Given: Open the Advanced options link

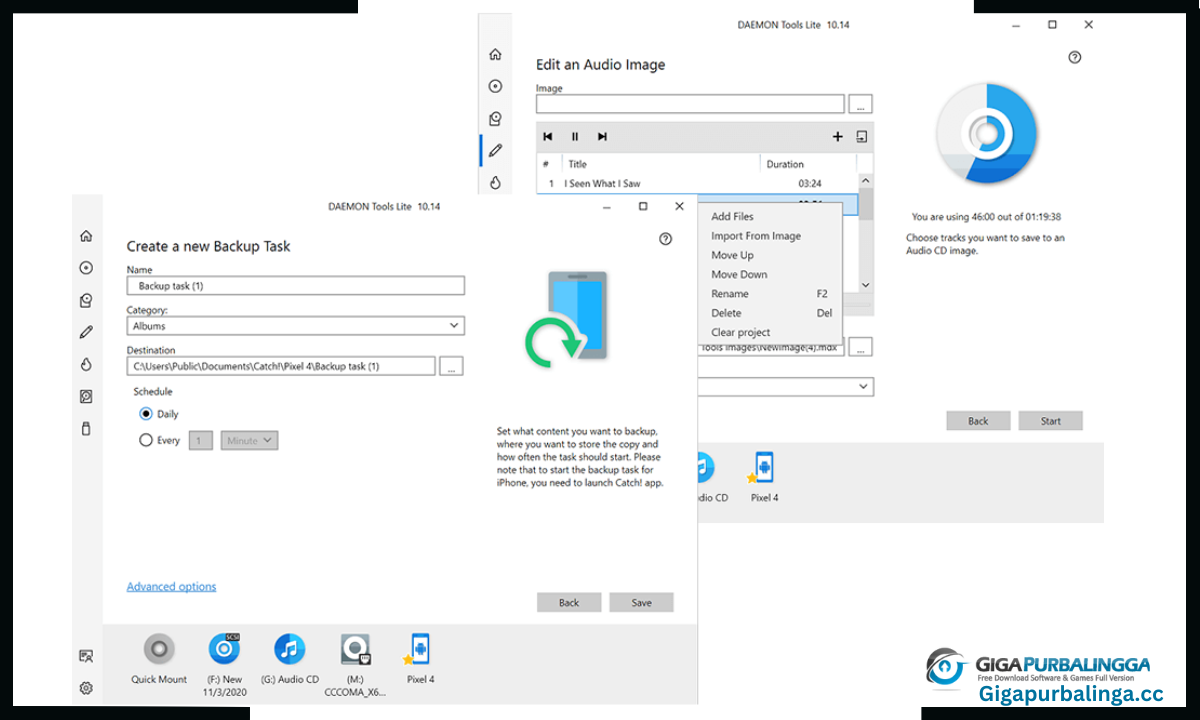Looking at the screenshot, I should [x=171, y=587].
